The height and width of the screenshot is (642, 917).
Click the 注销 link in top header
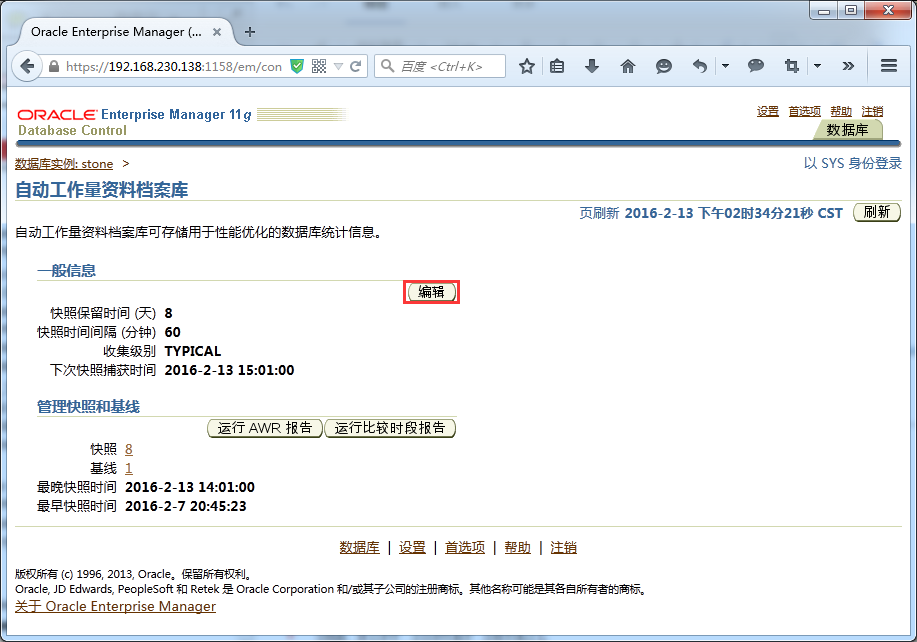click(872, 111)
